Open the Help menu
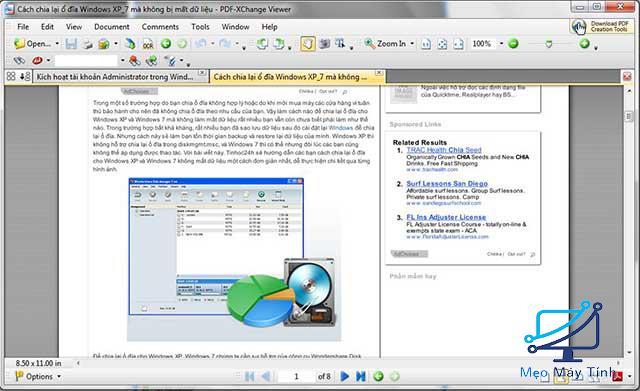 coord(269,27)
